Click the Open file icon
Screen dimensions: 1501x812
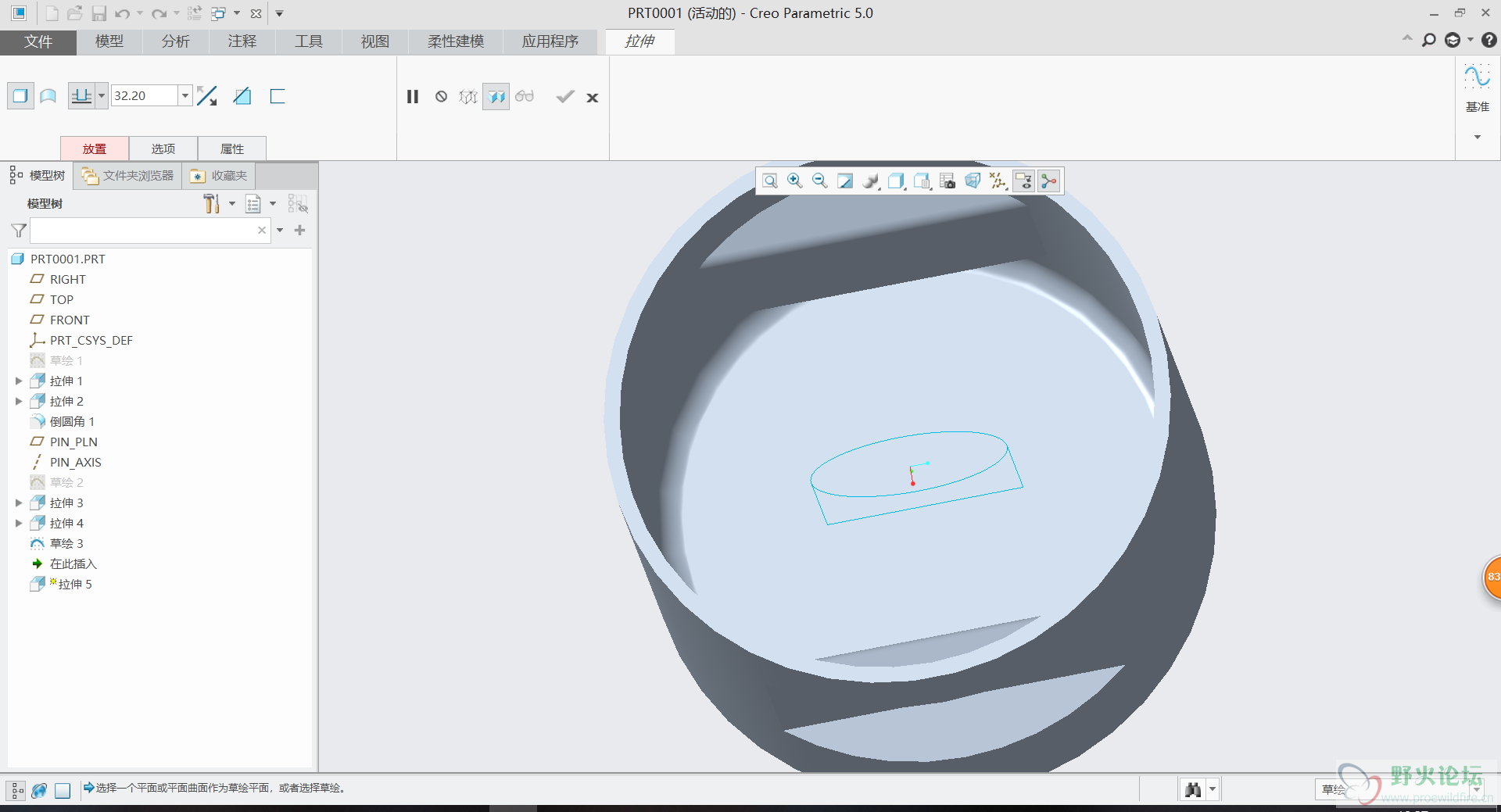[75, 13]
